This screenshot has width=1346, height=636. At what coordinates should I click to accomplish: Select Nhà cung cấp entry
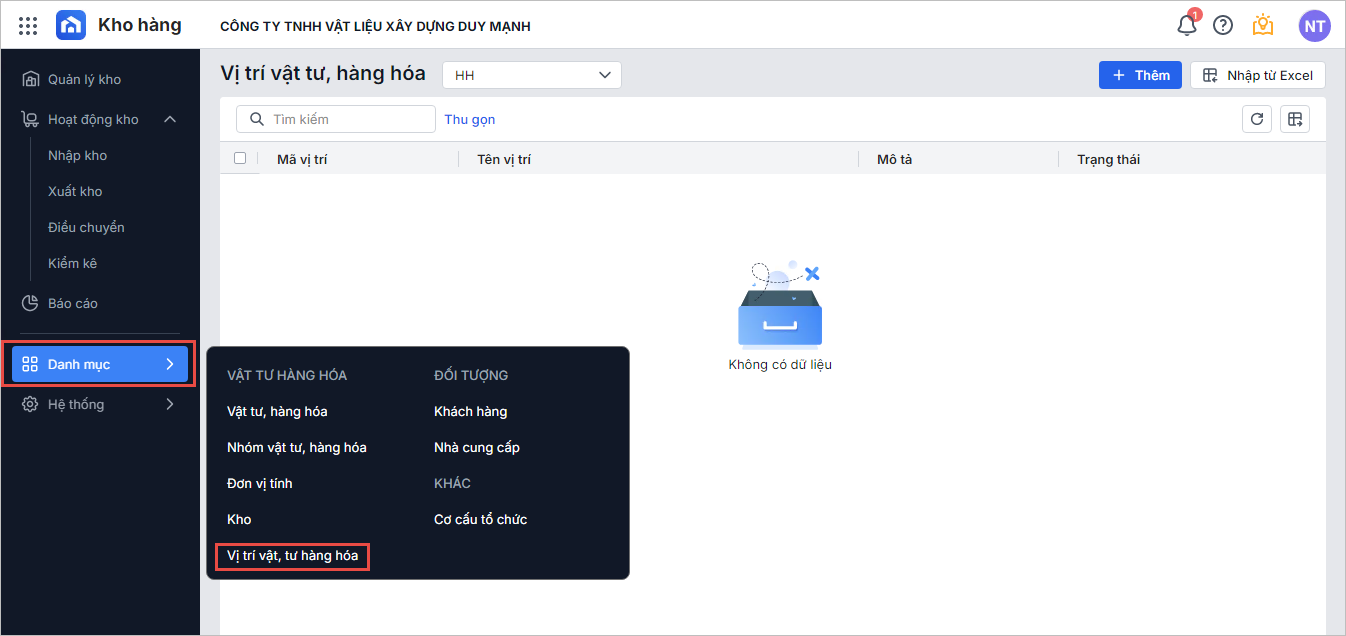point(477,447)
